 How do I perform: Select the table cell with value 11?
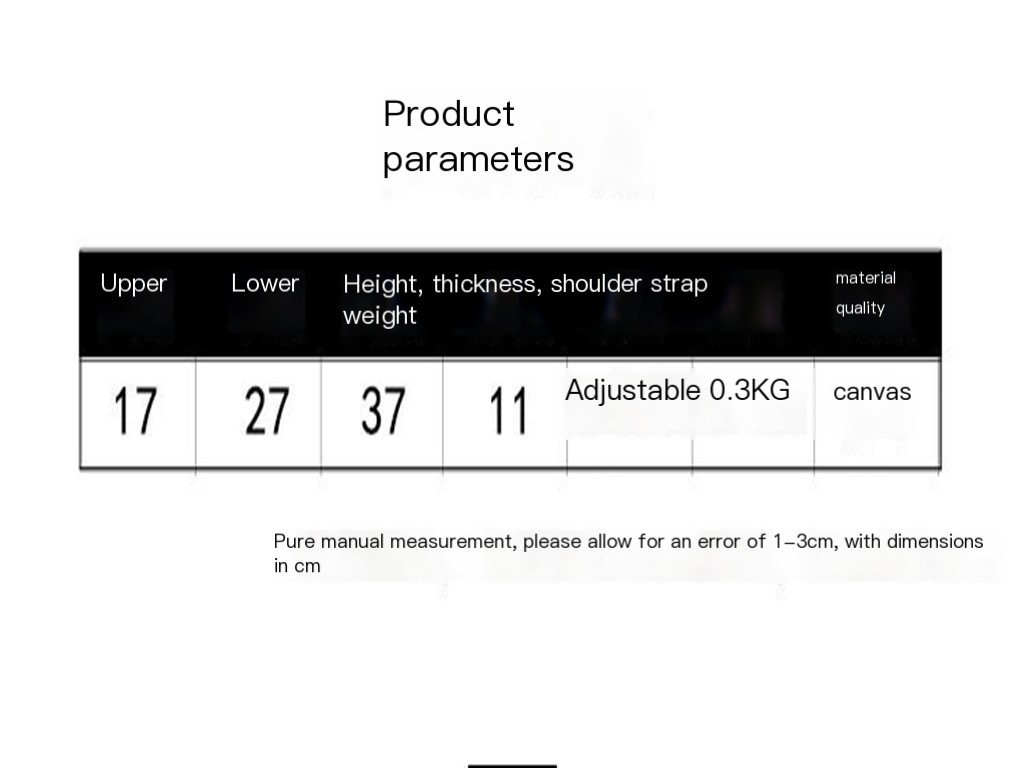507,412
